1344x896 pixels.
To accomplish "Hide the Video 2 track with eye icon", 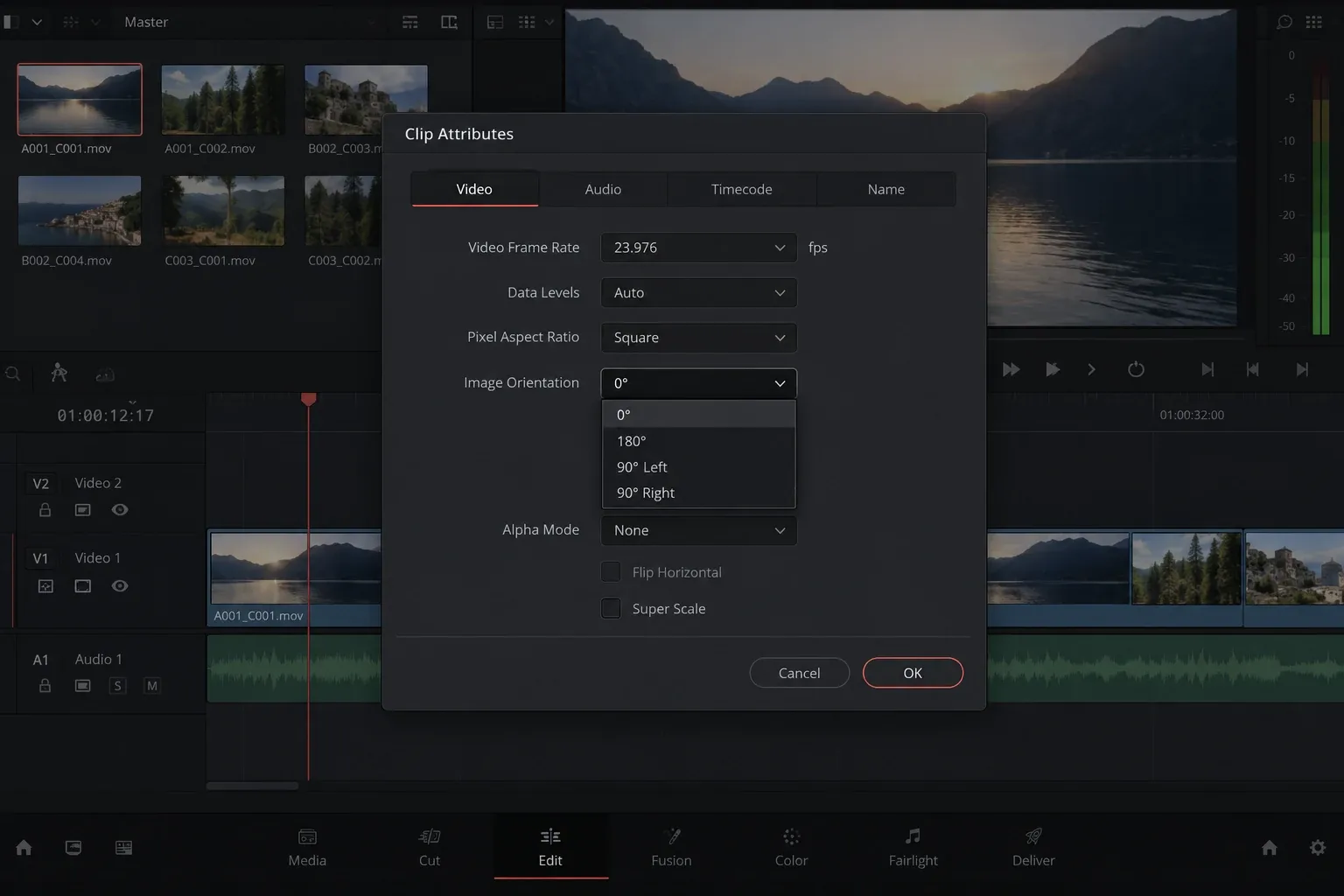I will (120, 510).
